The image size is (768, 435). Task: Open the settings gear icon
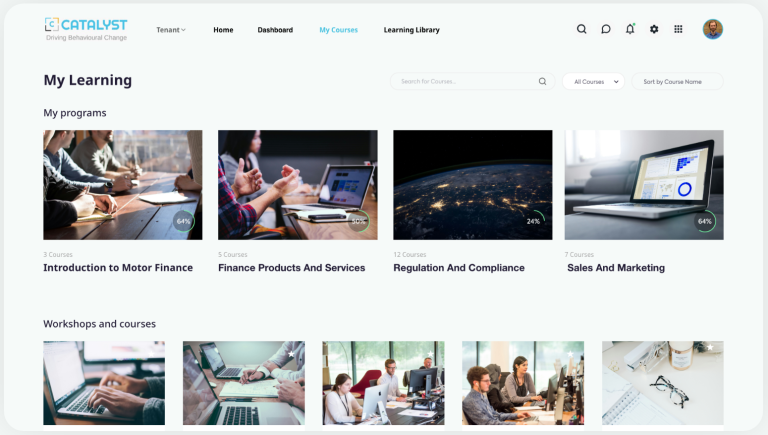point(654,29)
